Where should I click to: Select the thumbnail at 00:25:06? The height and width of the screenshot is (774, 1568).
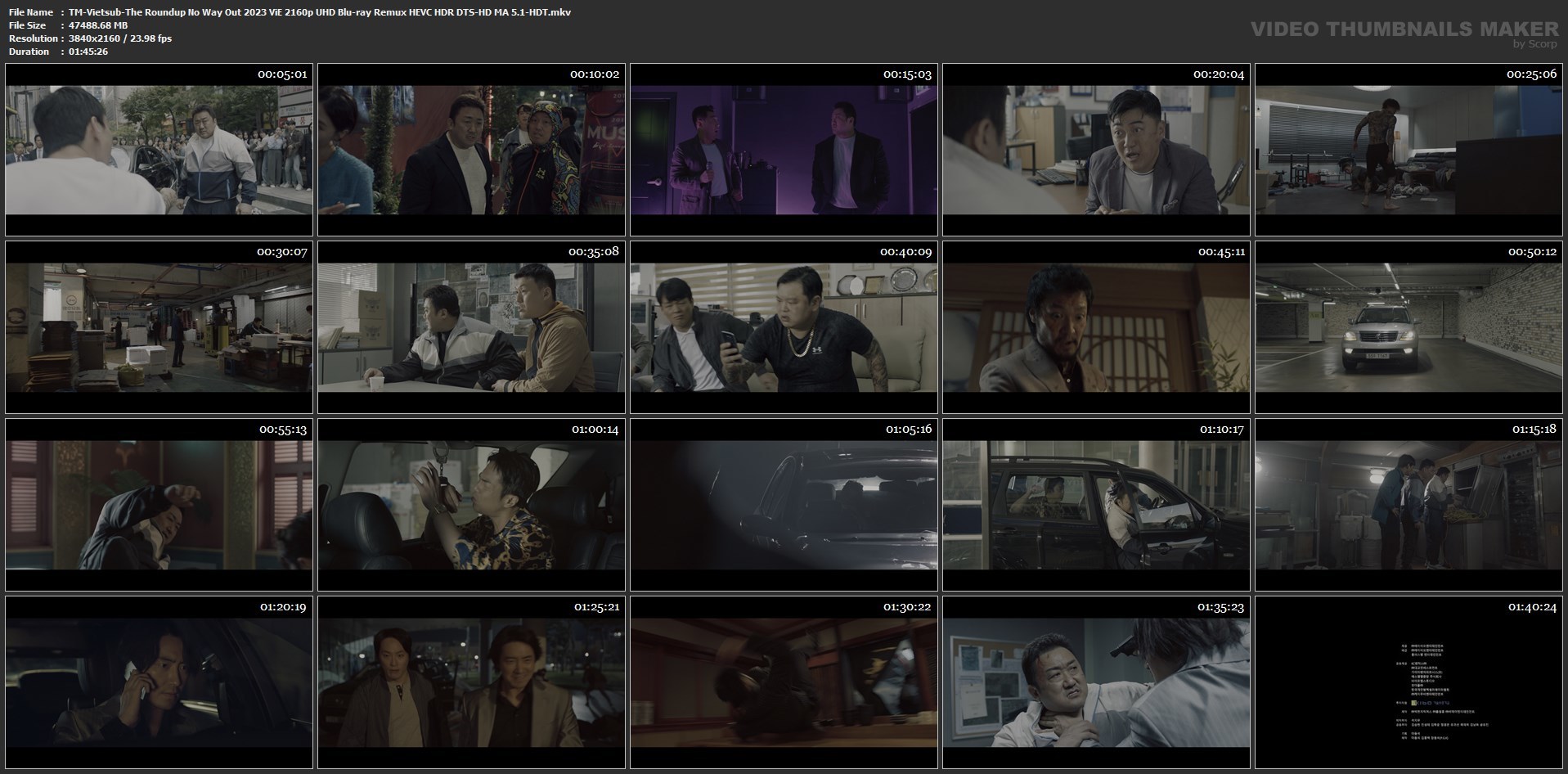pos(1409,150)
